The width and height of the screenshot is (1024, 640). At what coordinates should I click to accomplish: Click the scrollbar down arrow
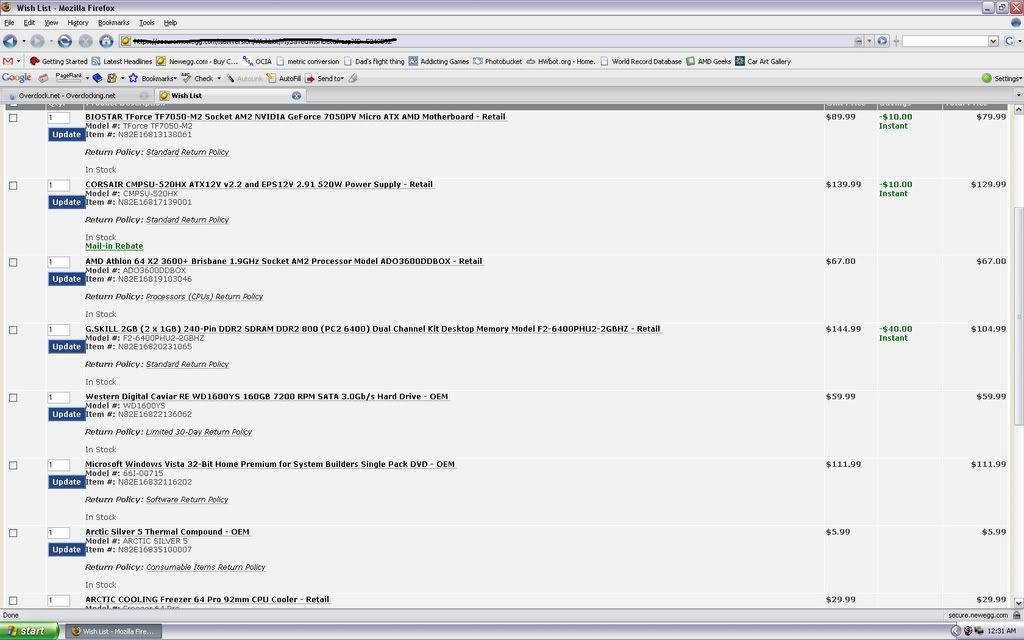coord(1018,603)
